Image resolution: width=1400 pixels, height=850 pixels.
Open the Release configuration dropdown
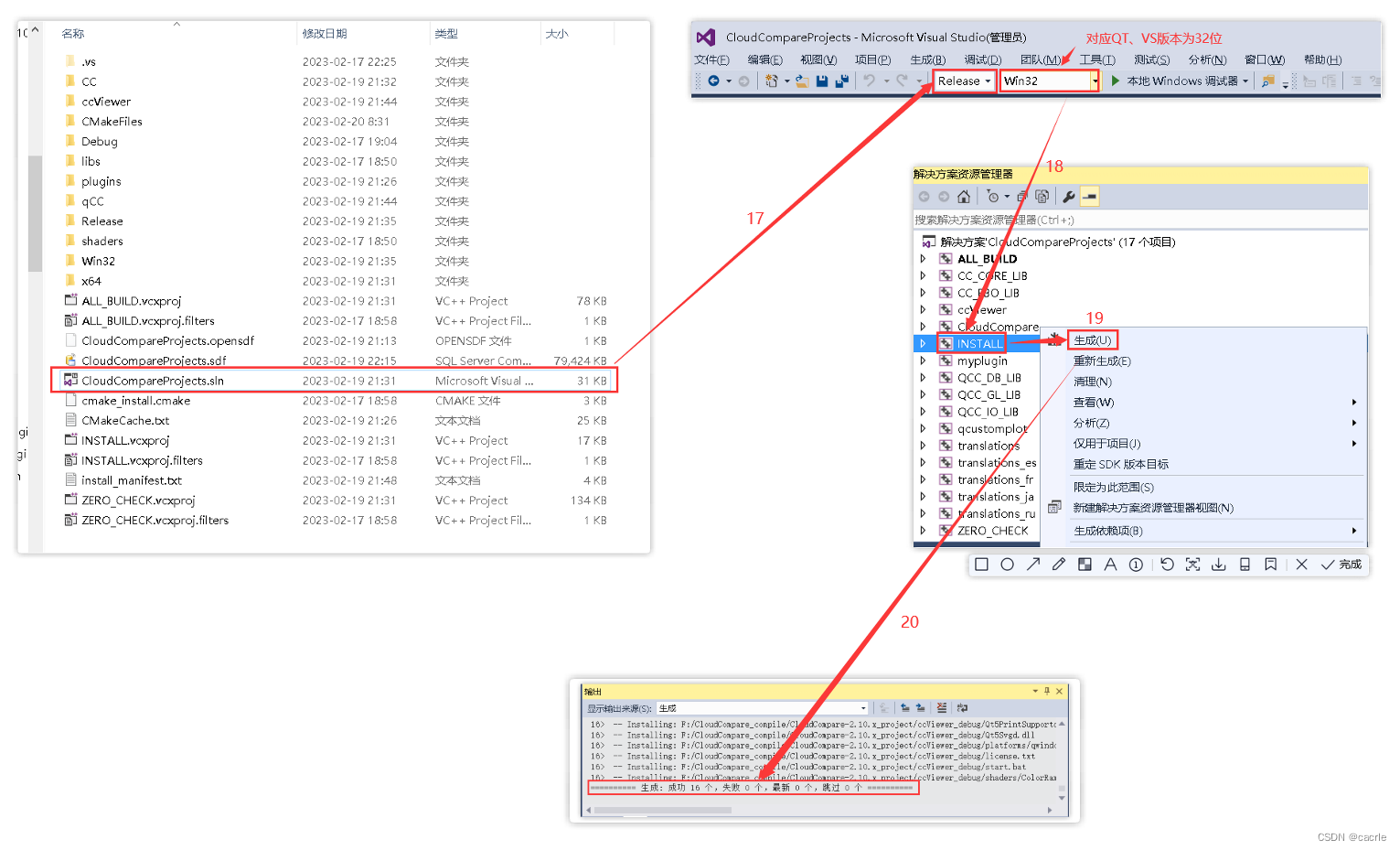click(x=965, y=81)
